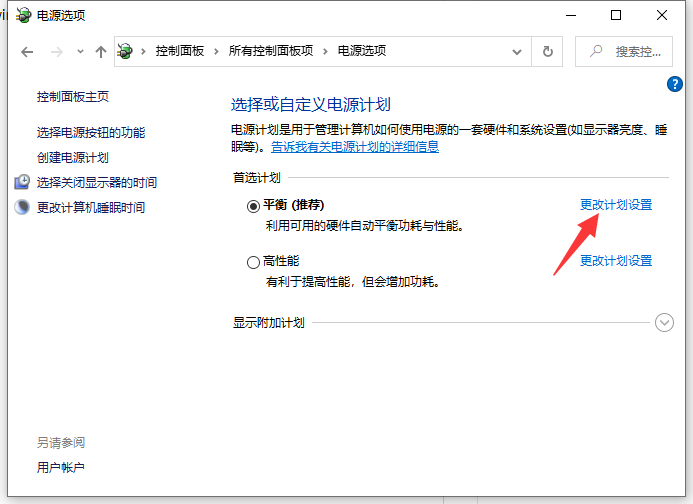The height and width of the screenshot is (504, 693).
Task: Click the moon sleep icon in sidebar
Action: pos(22,206)
